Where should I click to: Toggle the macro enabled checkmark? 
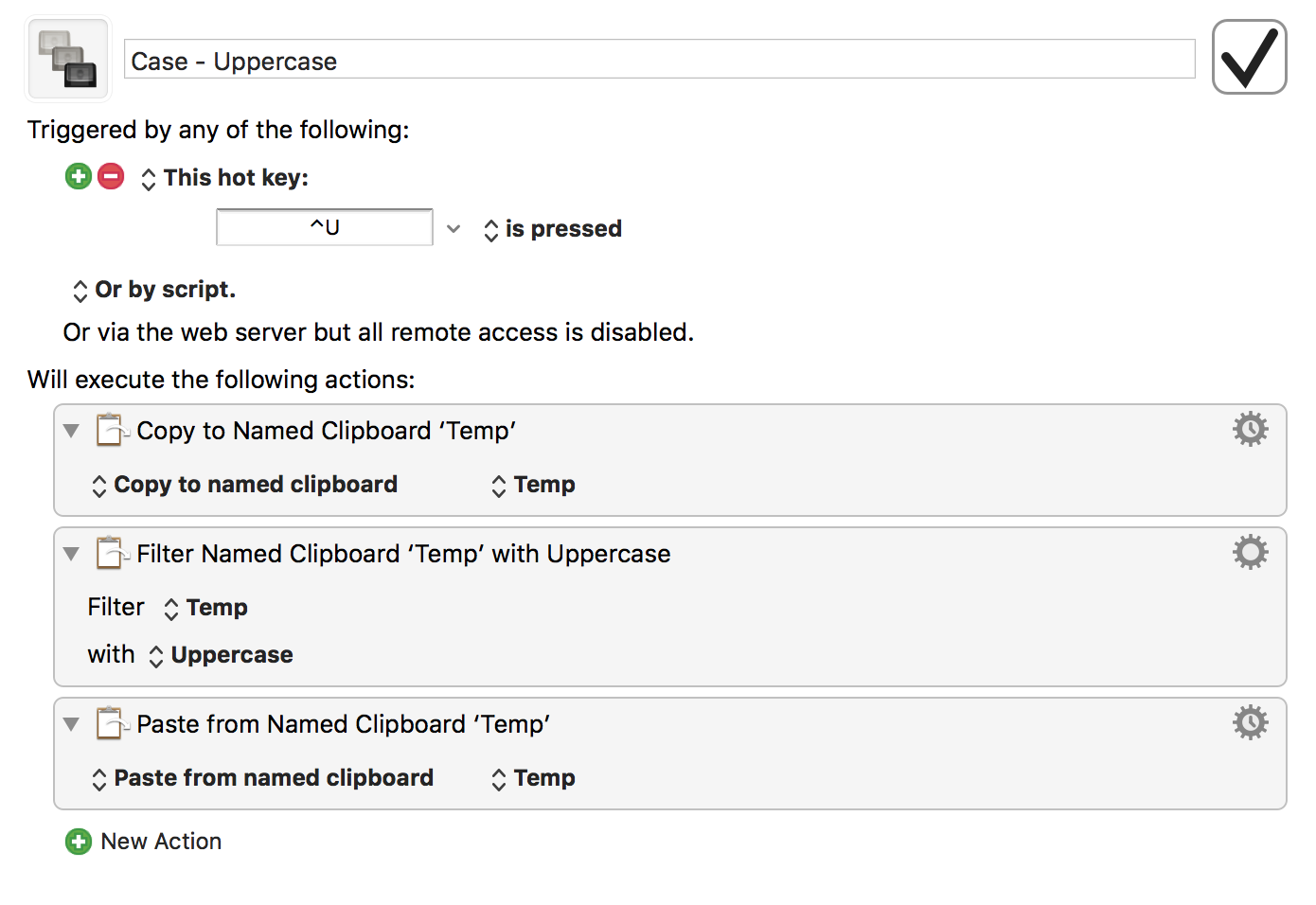[1249, 57]
